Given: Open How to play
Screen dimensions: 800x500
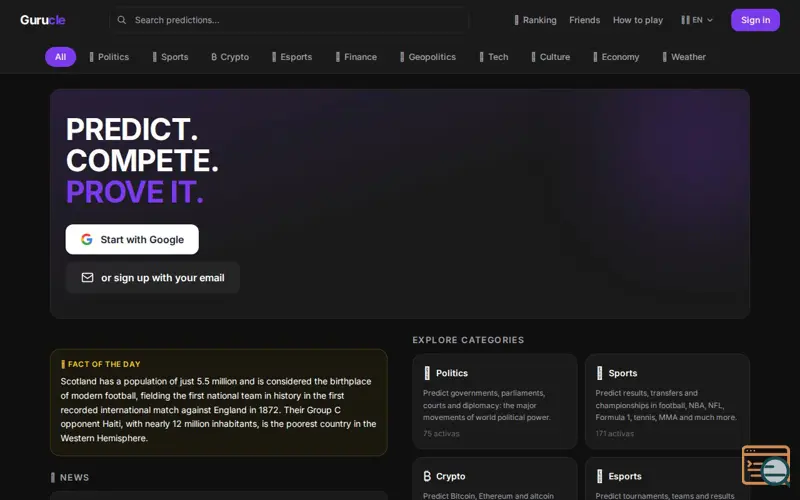Looking at the screenshot, I should click(x=638, y=20).
